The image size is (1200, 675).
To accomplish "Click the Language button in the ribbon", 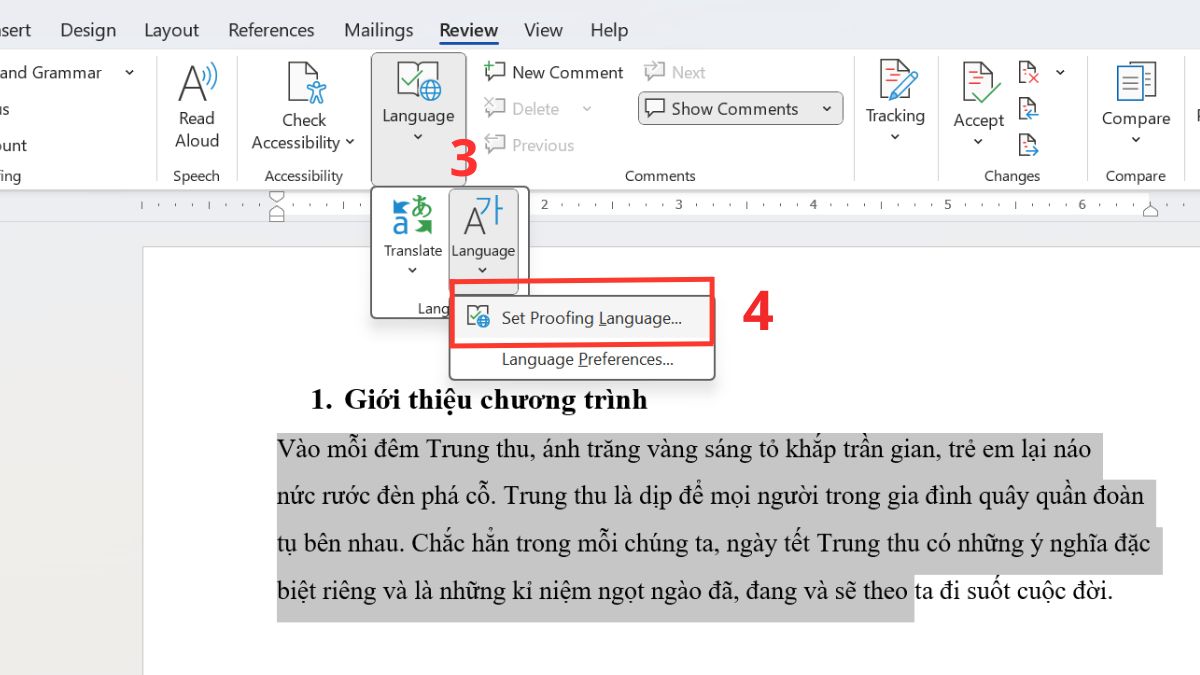I will pyautogui.click(x=418, y=100).
